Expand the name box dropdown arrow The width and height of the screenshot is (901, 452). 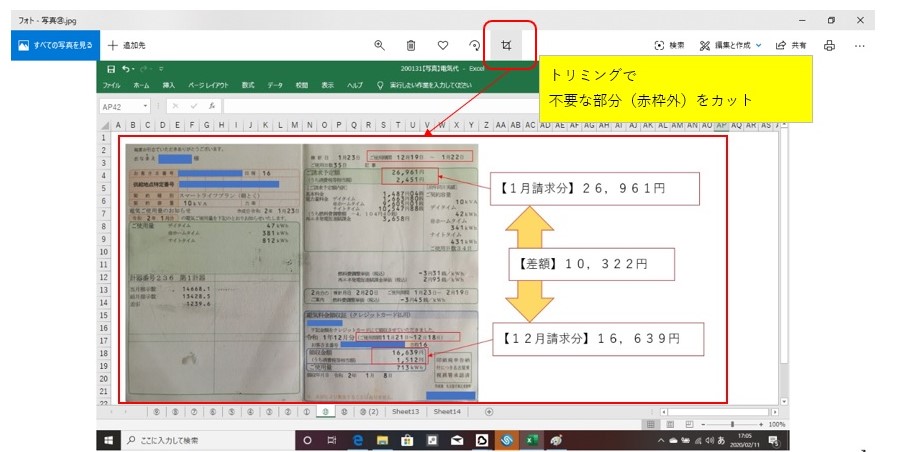(145, 106)
